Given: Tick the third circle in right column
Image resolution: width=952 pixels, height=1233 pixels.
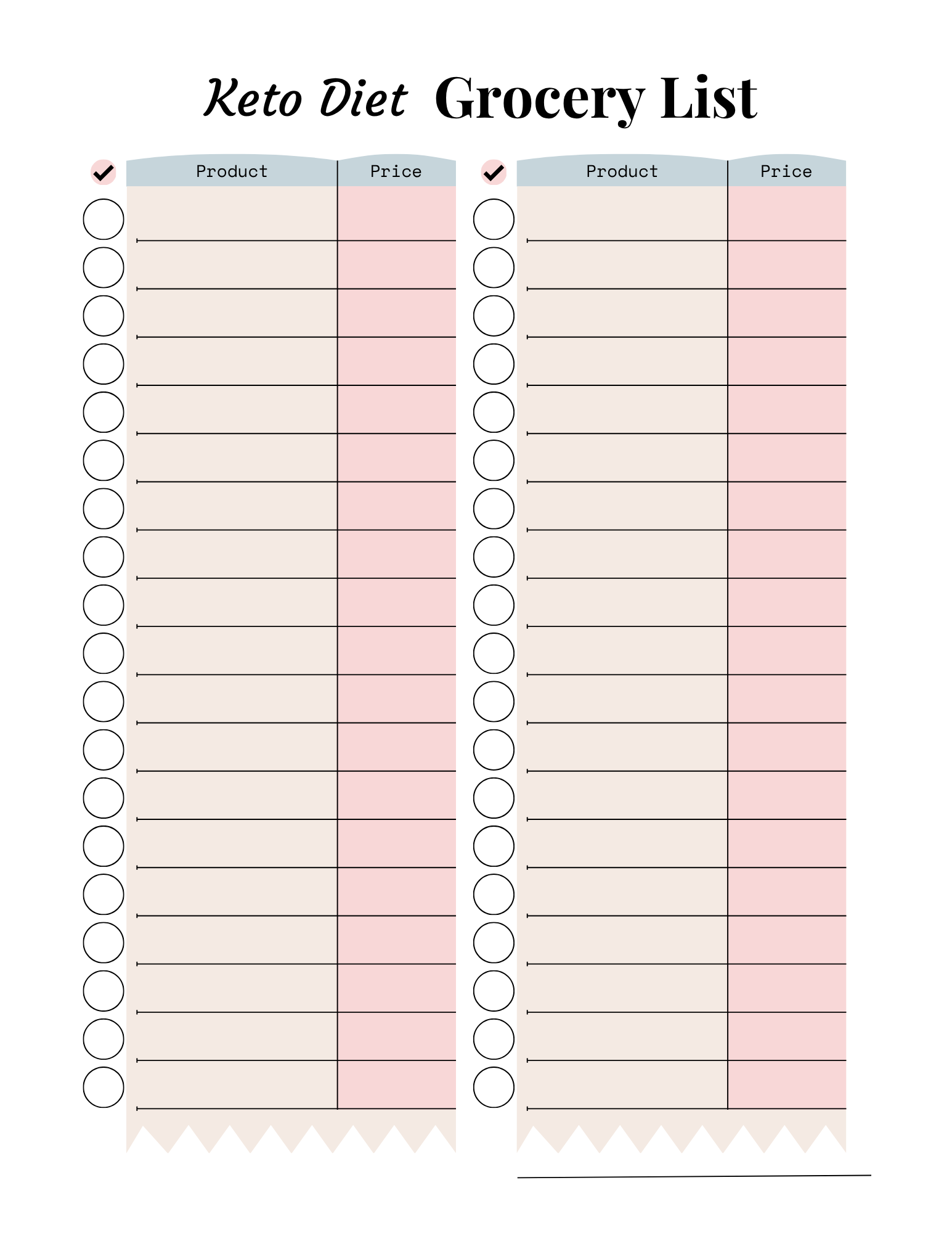Looking at the screenshot, I should click(x=494, y=316).
